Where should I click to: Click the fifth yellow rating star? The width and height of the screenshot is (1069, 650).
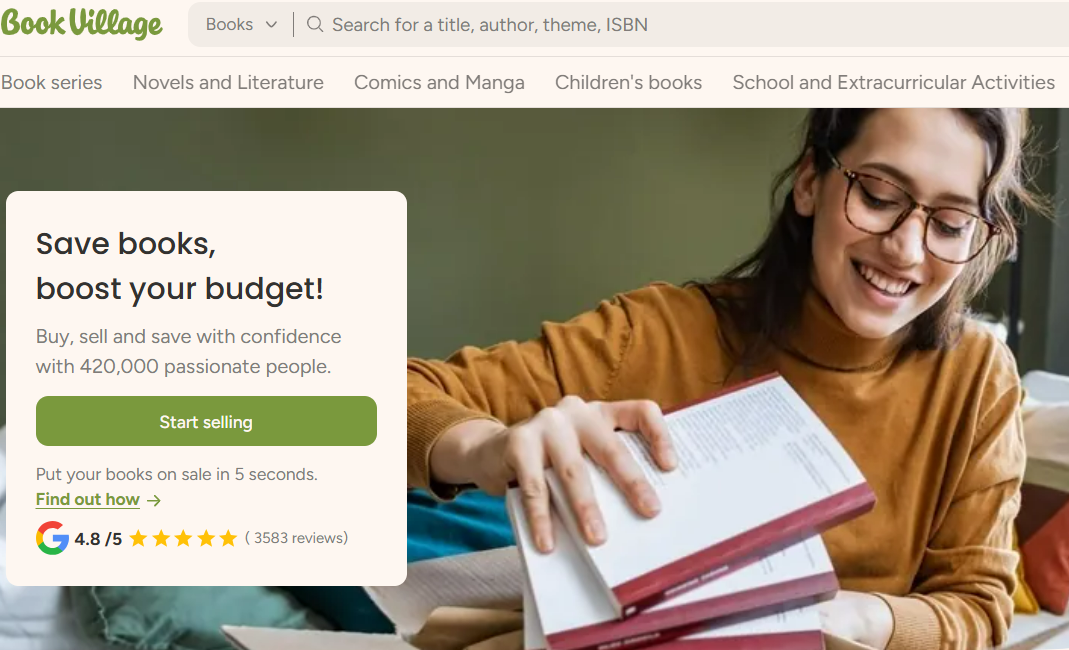point(228,538)
